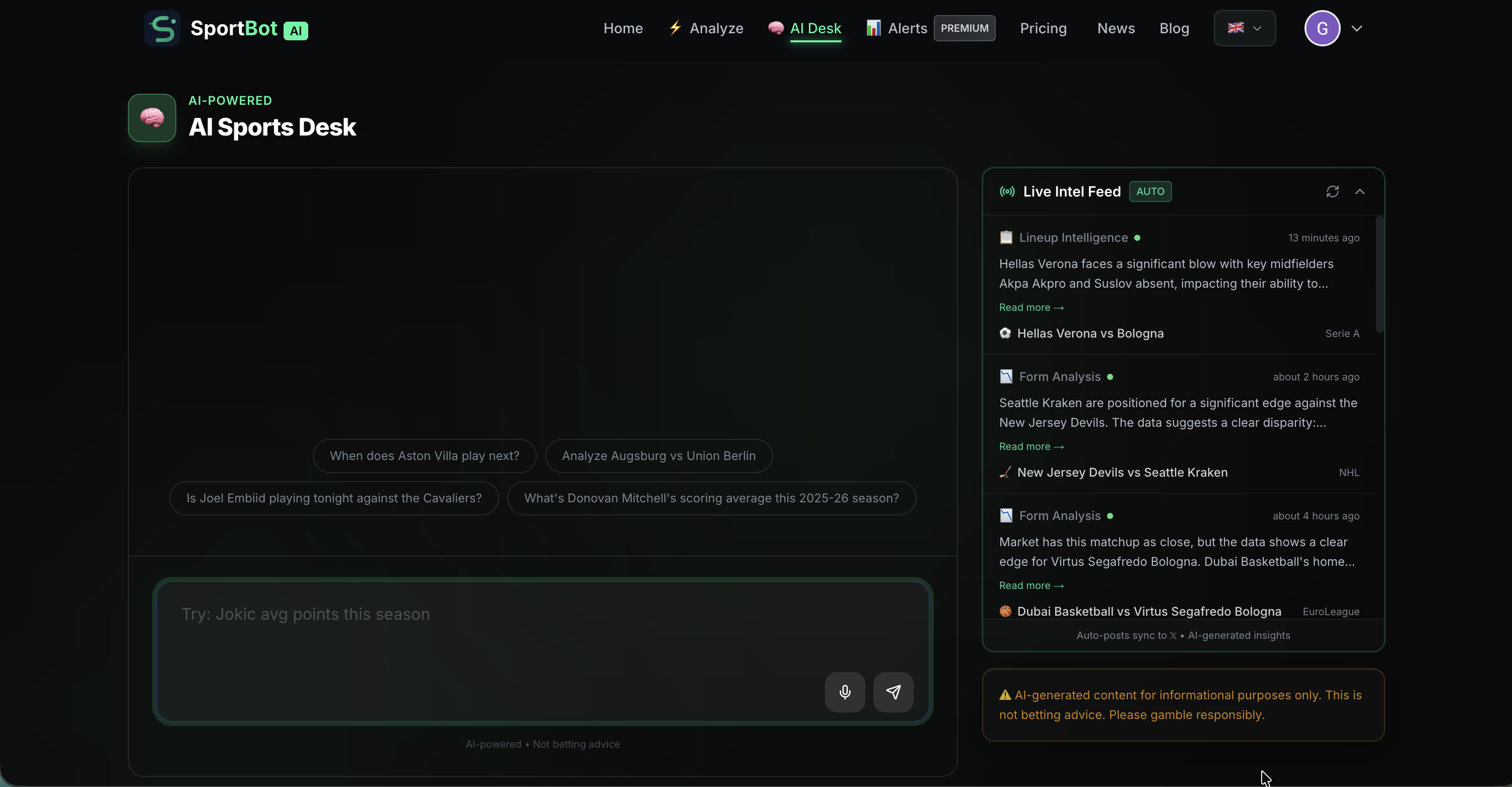
Task: Click the brain icon beside AI Desk
Action: (x=775, y=28)
